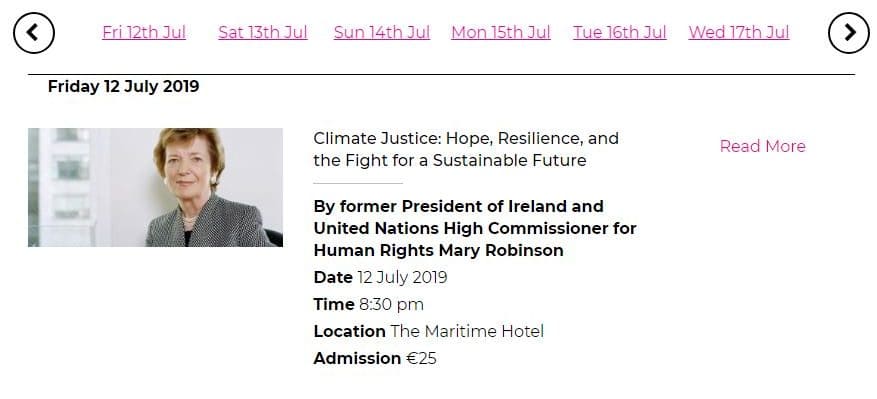Open the Sat 13th Jul schedule
This screenshot has width=877, height=399.
pyautogui.click(x=263, y=32)
